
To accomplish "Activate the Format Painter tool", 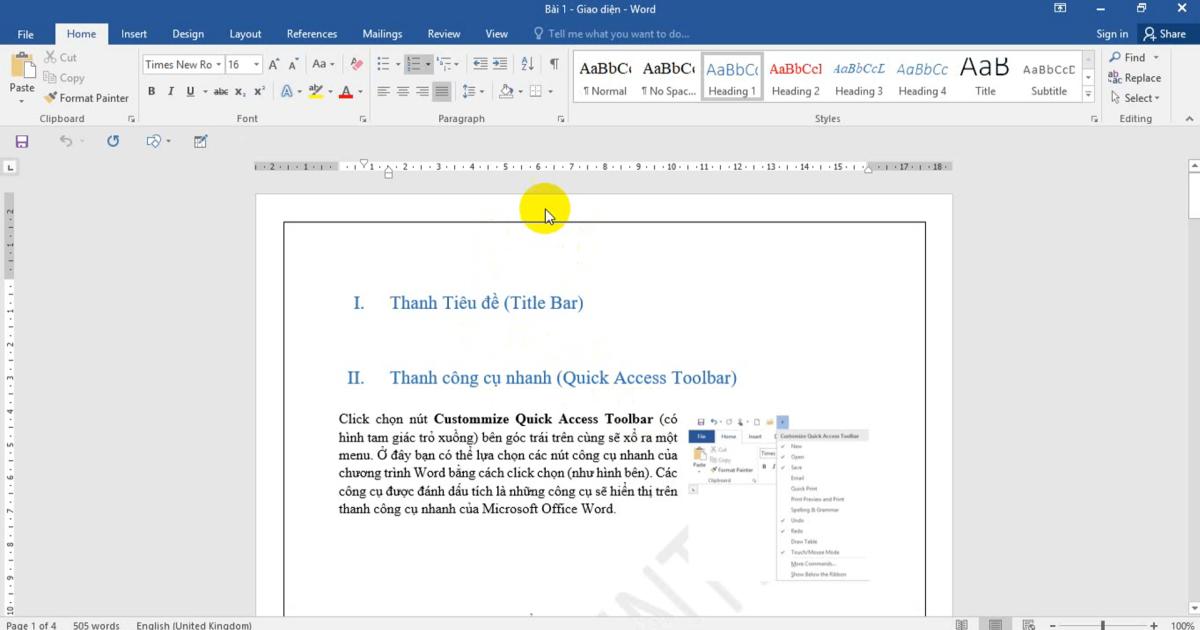I will [87, 97].
